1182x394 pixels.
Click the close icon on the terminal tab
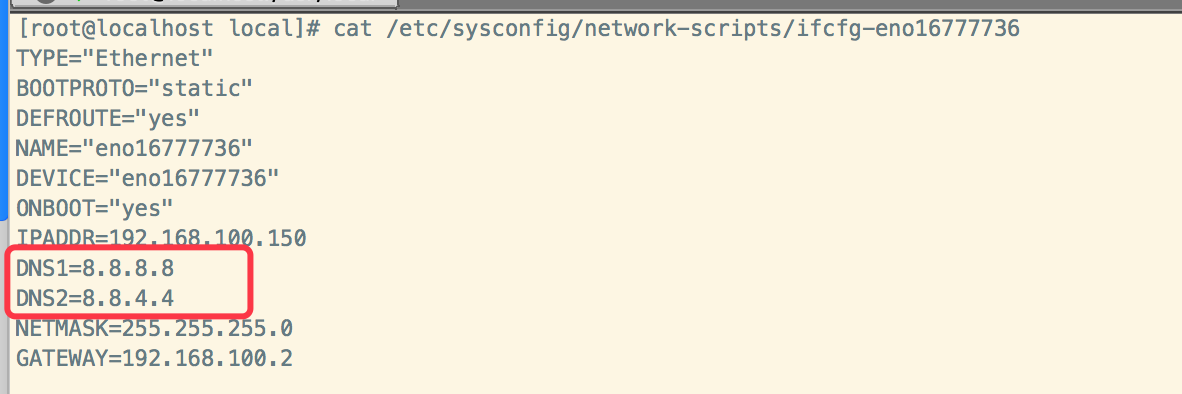[47, 2]
